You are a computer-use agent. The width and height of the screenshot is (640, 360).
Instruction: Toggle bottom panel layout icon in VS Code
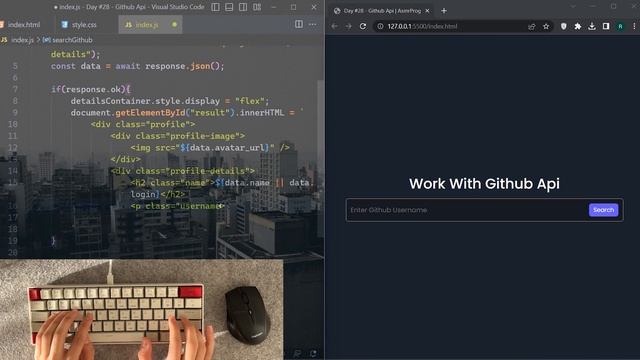[229, 7]
